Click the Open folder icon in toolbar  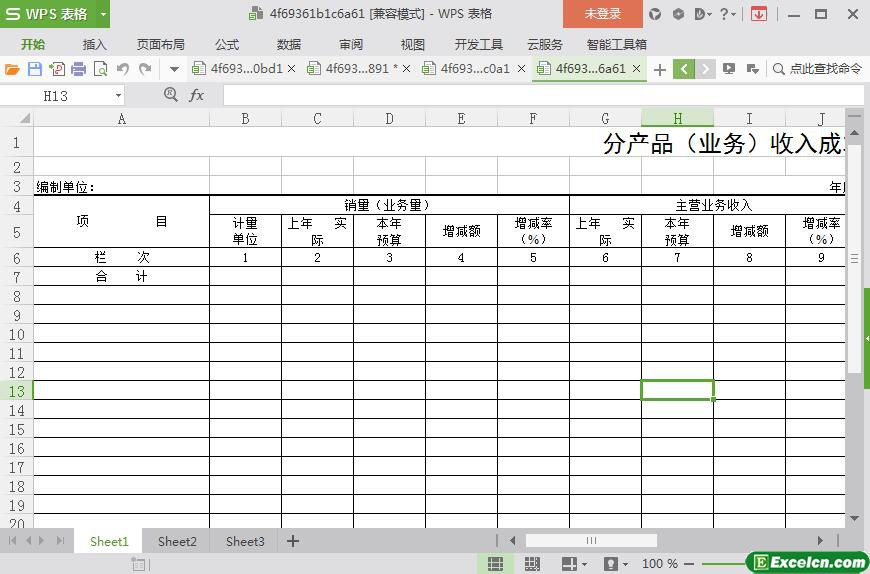click(x=12, y=69)
